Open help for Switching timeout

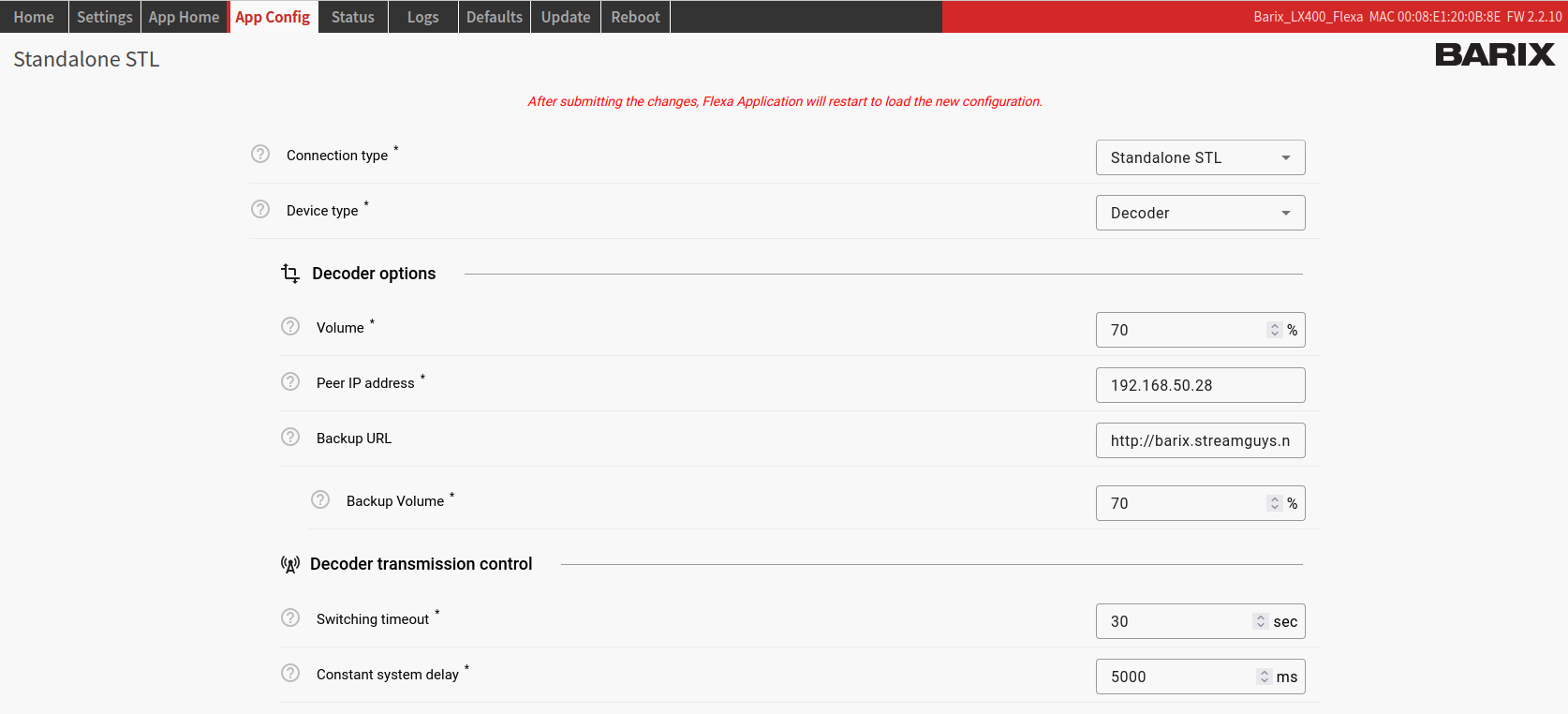(x=290, y=617)
